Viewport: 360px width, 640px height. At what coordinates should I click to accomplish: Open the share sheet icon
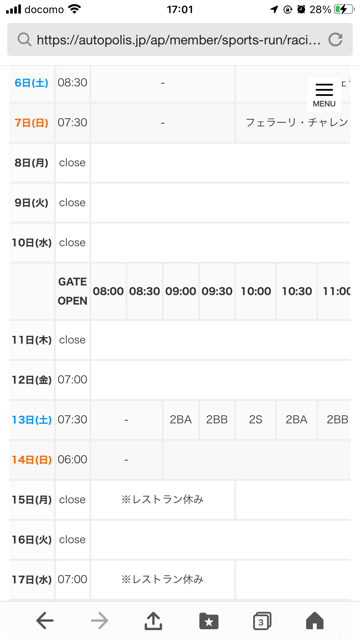tap(153, 620)
